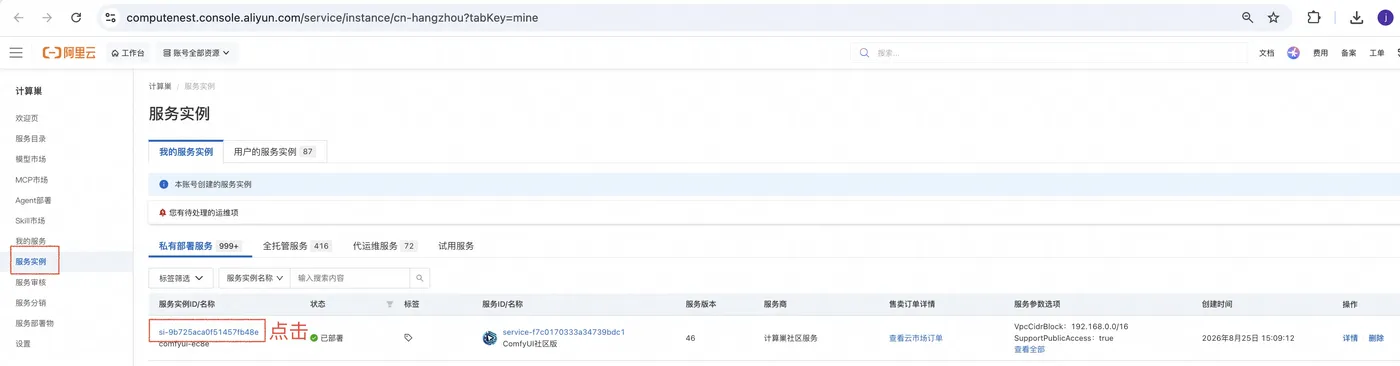Expand the 账号全部资源 dropdown

click(x=196, y=52)
